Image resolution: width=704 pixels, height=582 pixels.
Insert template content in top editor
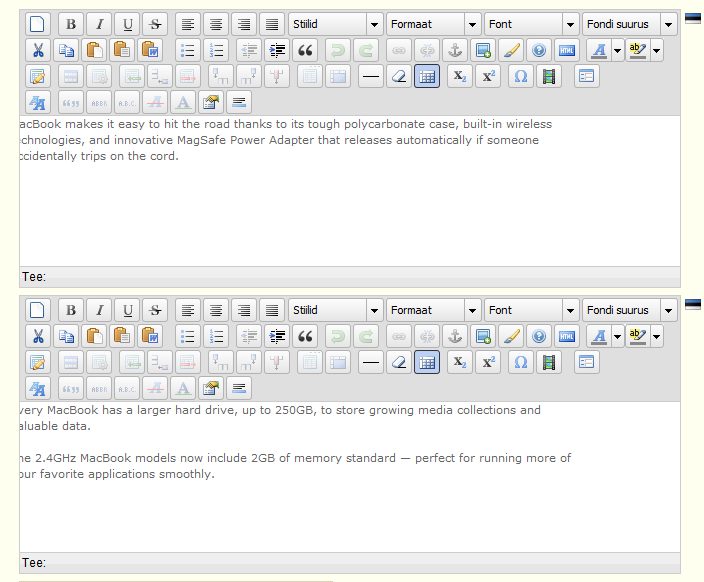(x=587, y=76)
